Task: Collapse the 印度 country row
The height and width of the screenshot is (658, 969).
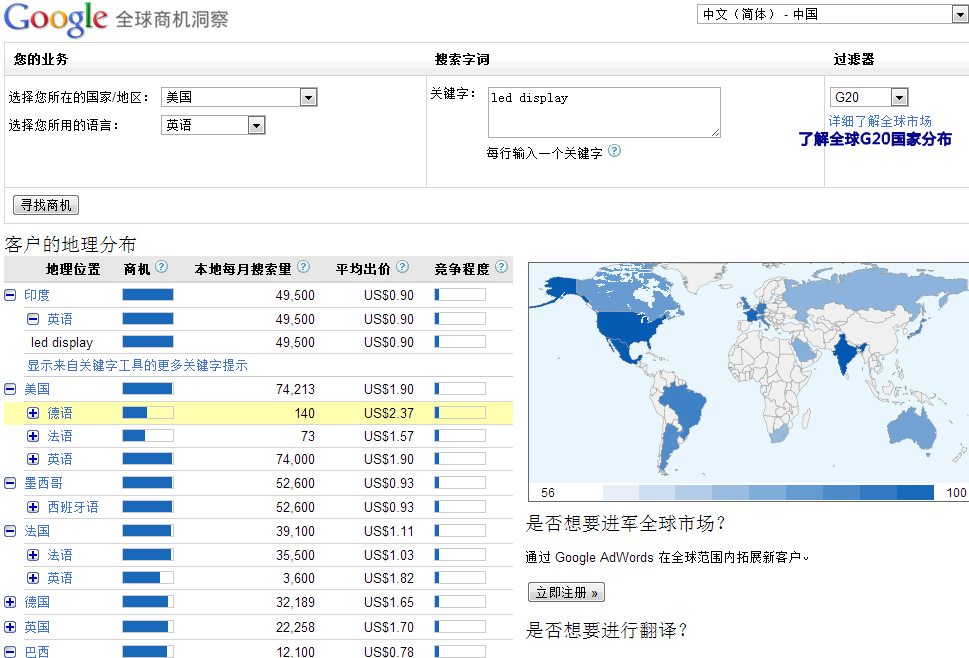Action: click(x=10, y=295)
